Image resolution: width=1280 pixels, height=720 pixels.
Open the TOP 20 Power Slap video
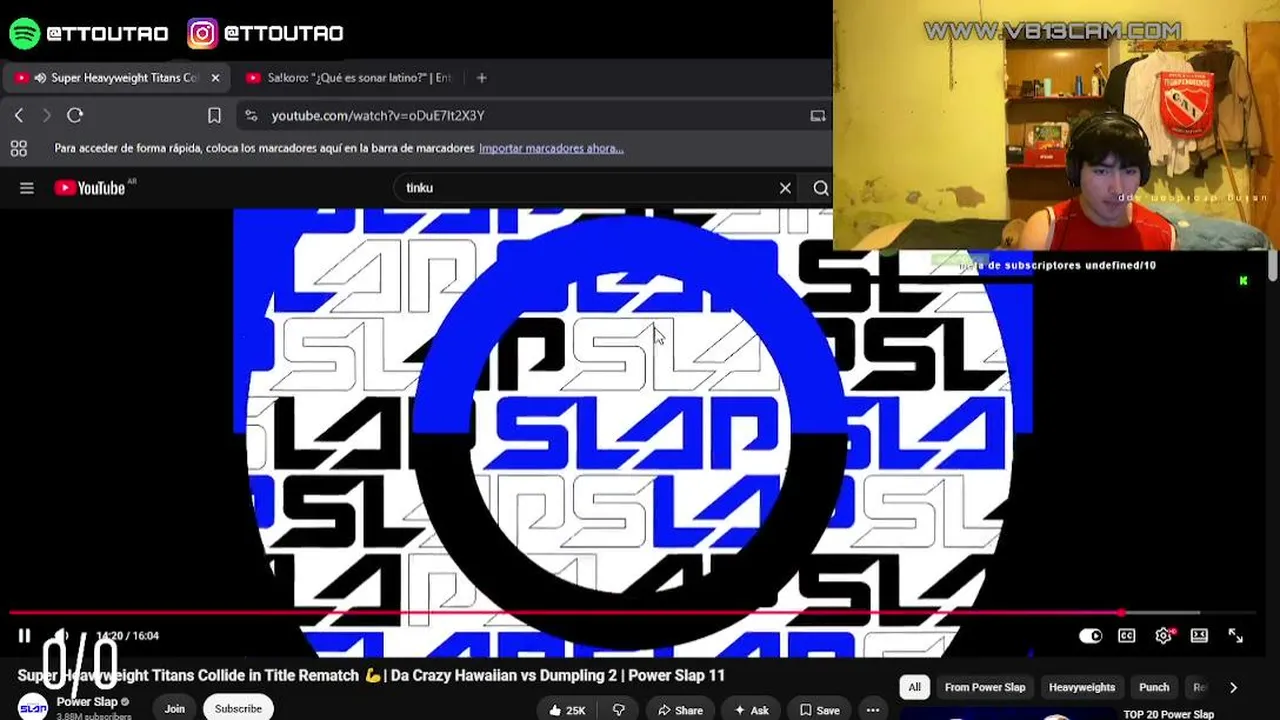(x=1168, y=714)
